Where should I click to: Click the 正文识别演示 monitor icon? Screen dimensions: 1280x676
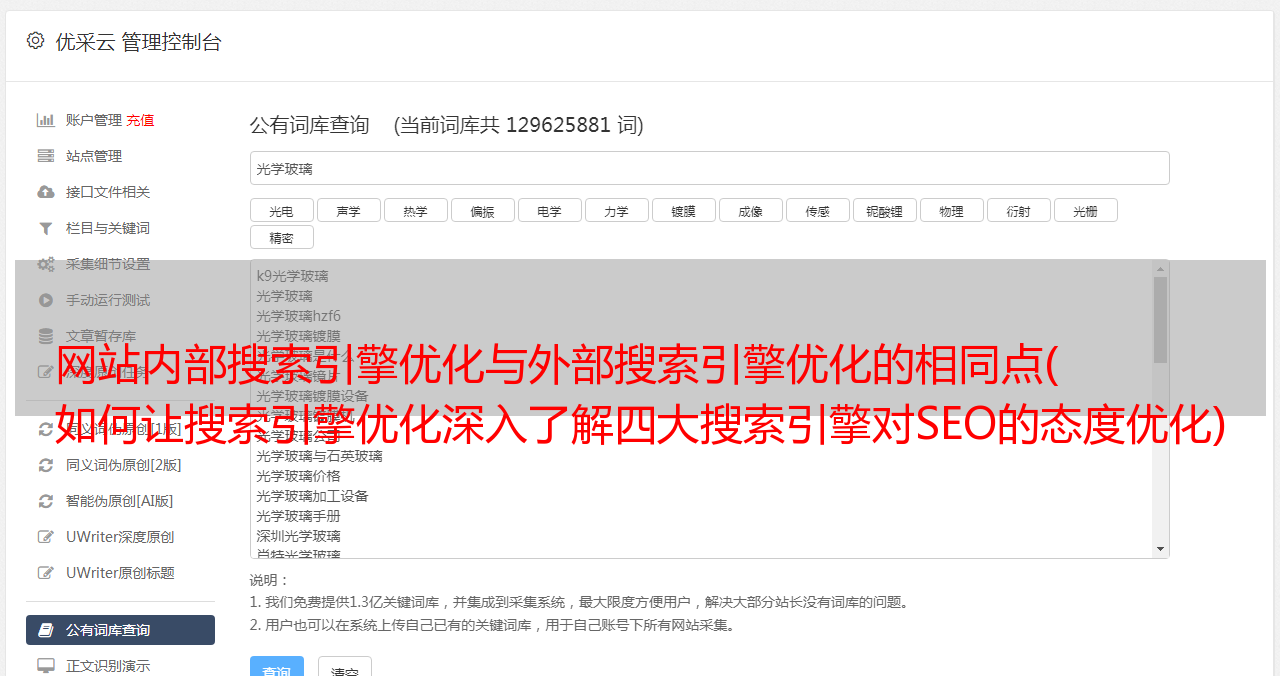(46, 666)
